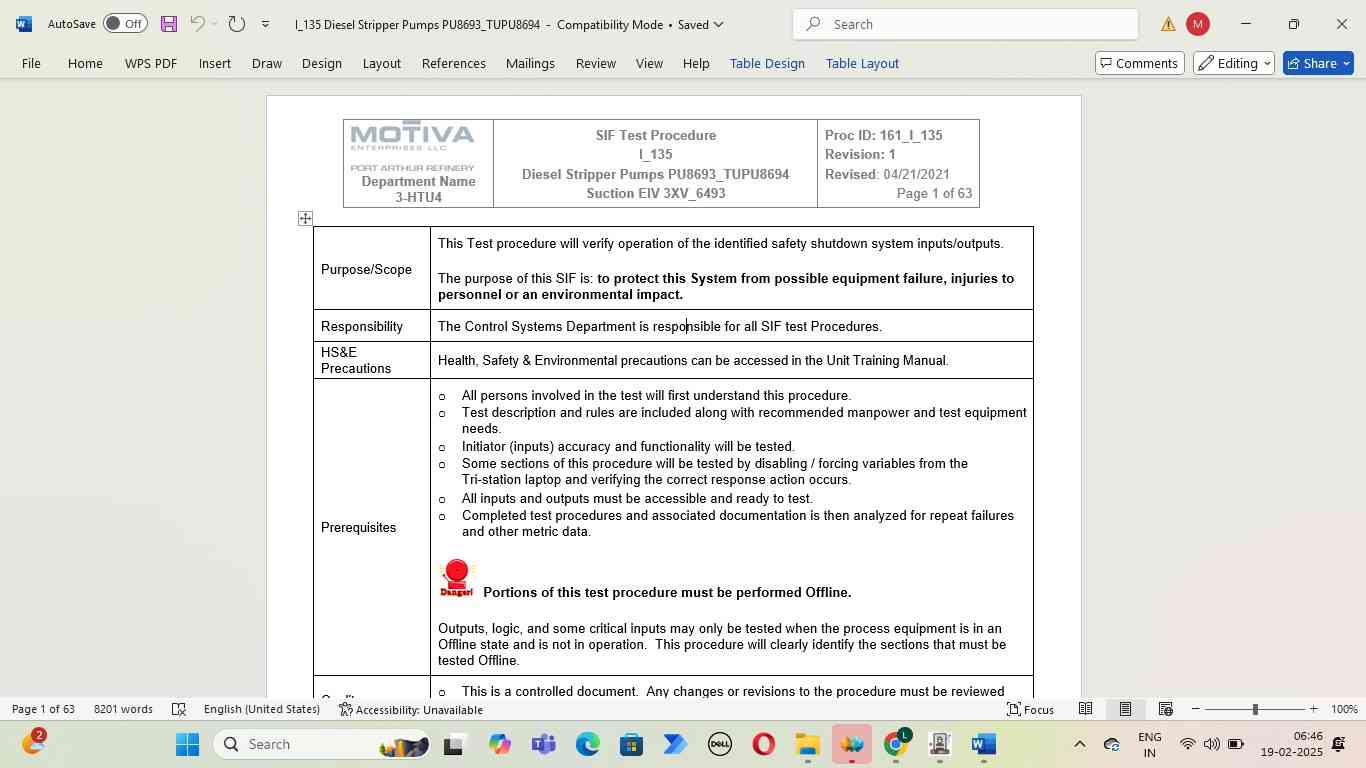The height and width of the screenshot is (768, 1366).
Task: Open the Comments pane button
Action: 1140,63
